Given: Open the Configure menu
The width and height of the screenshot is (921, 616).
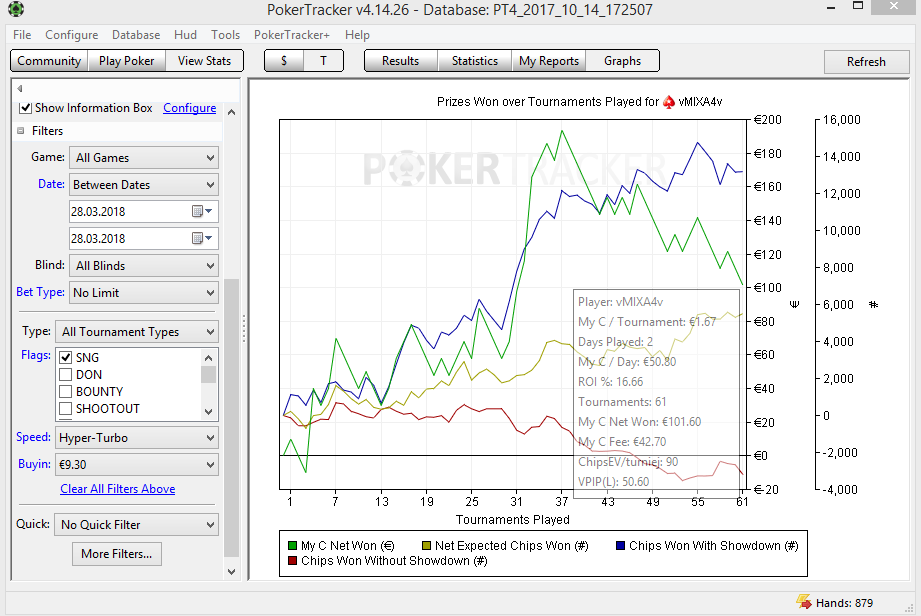Looking at the screenshot, I should pos(72,35).
